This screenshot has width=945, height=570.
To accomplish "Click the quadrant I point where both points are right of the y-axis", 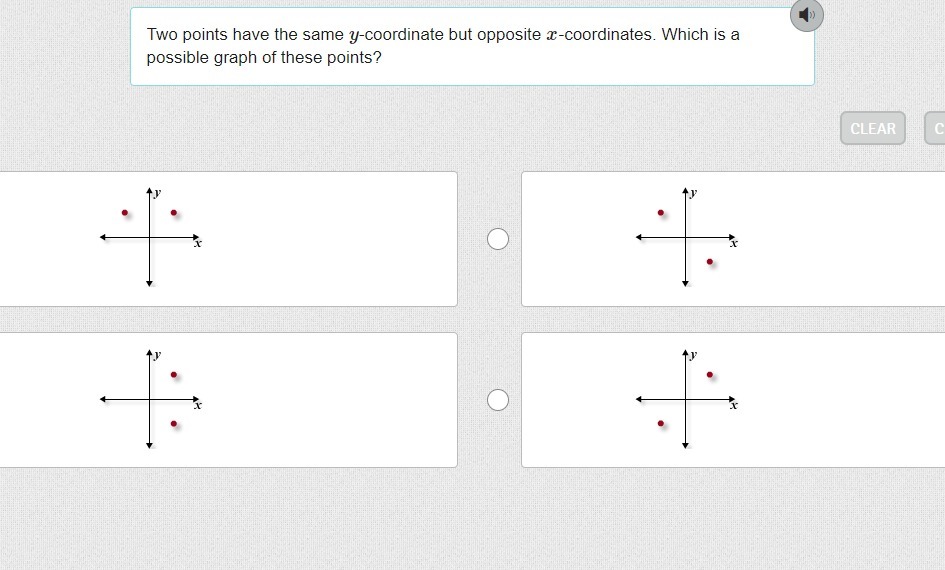I will click(x=174, y=375).
